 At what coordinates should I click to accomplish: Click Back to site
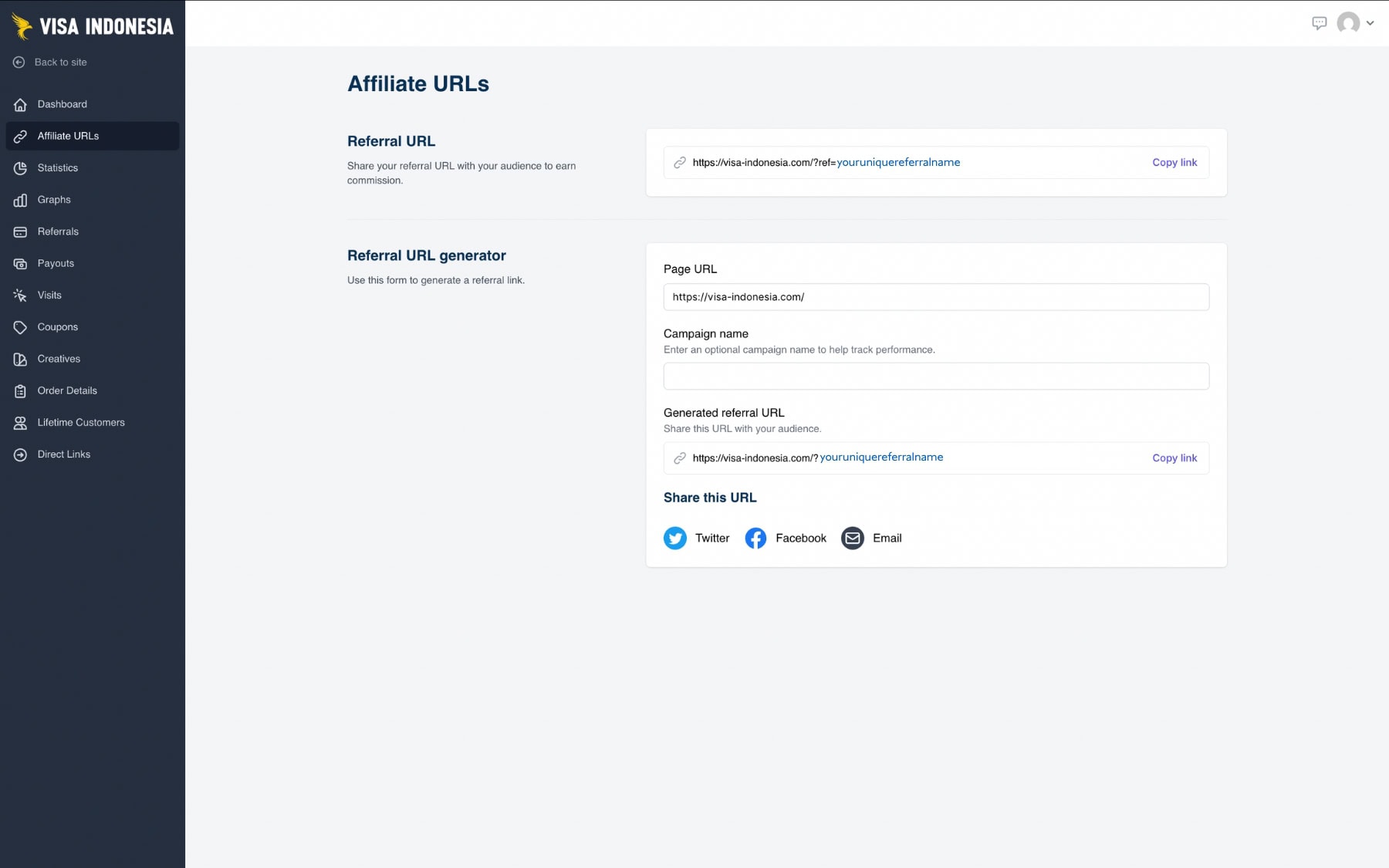[x=60, y=62]
